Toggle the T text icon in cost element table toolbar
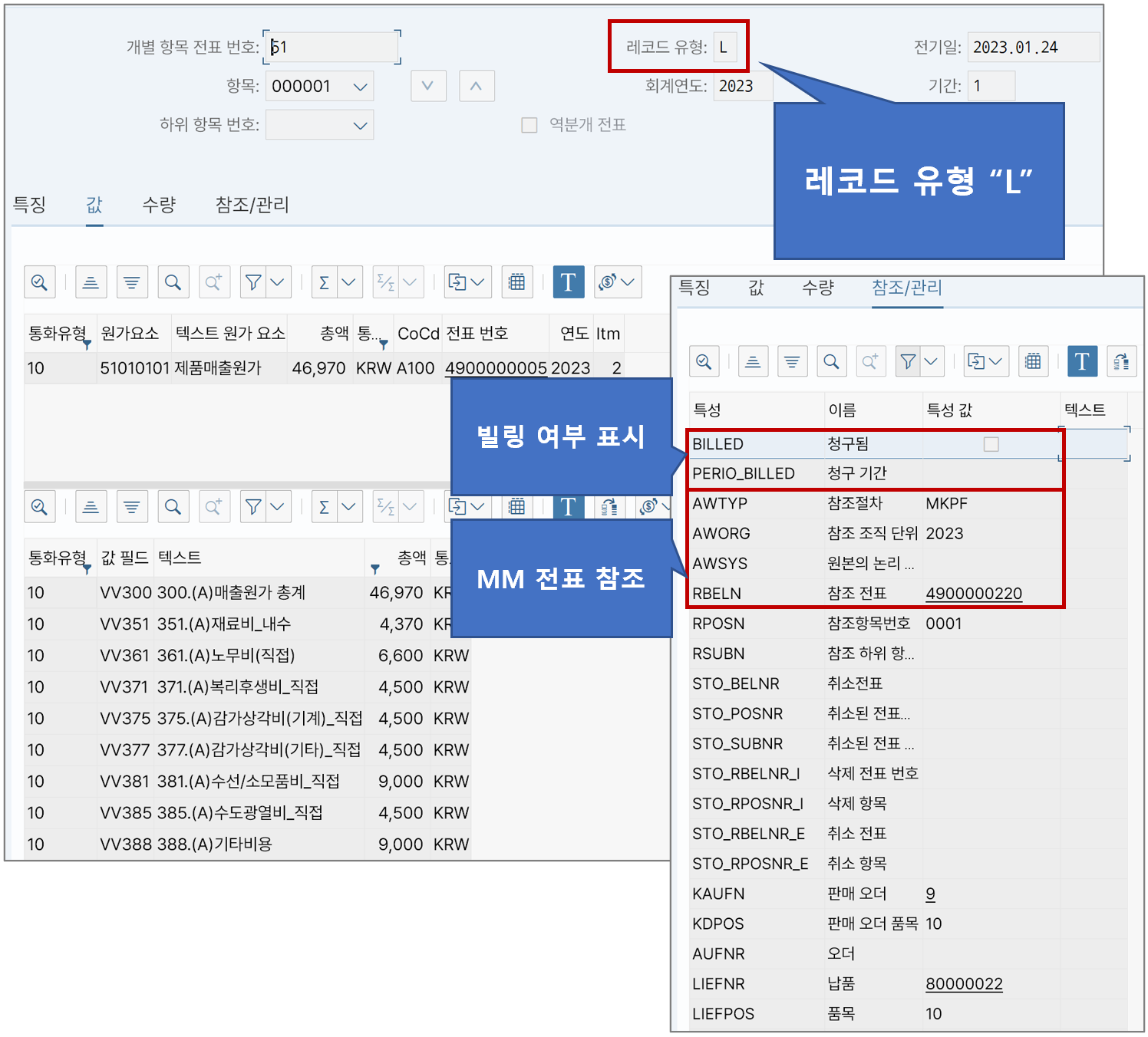 569,282
